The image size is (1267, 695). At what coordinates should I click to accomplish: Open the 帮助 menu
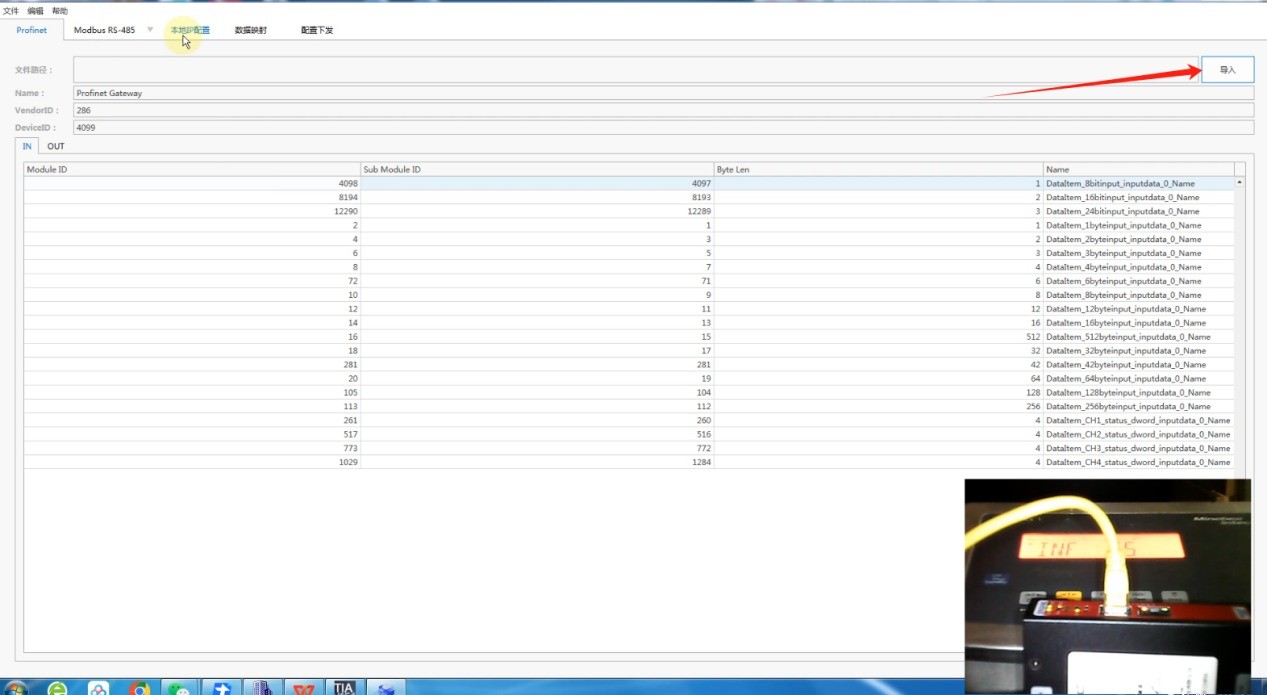click(x=60, y=11)
